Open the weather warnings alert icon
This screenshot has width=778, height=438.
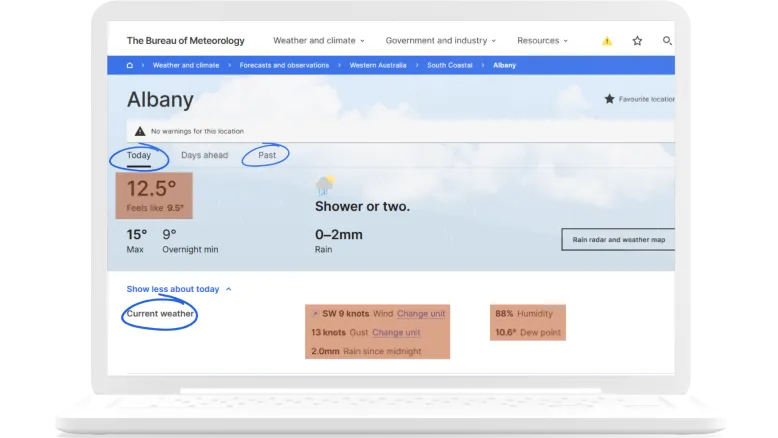pyautogui.click(x=607, y=41)
